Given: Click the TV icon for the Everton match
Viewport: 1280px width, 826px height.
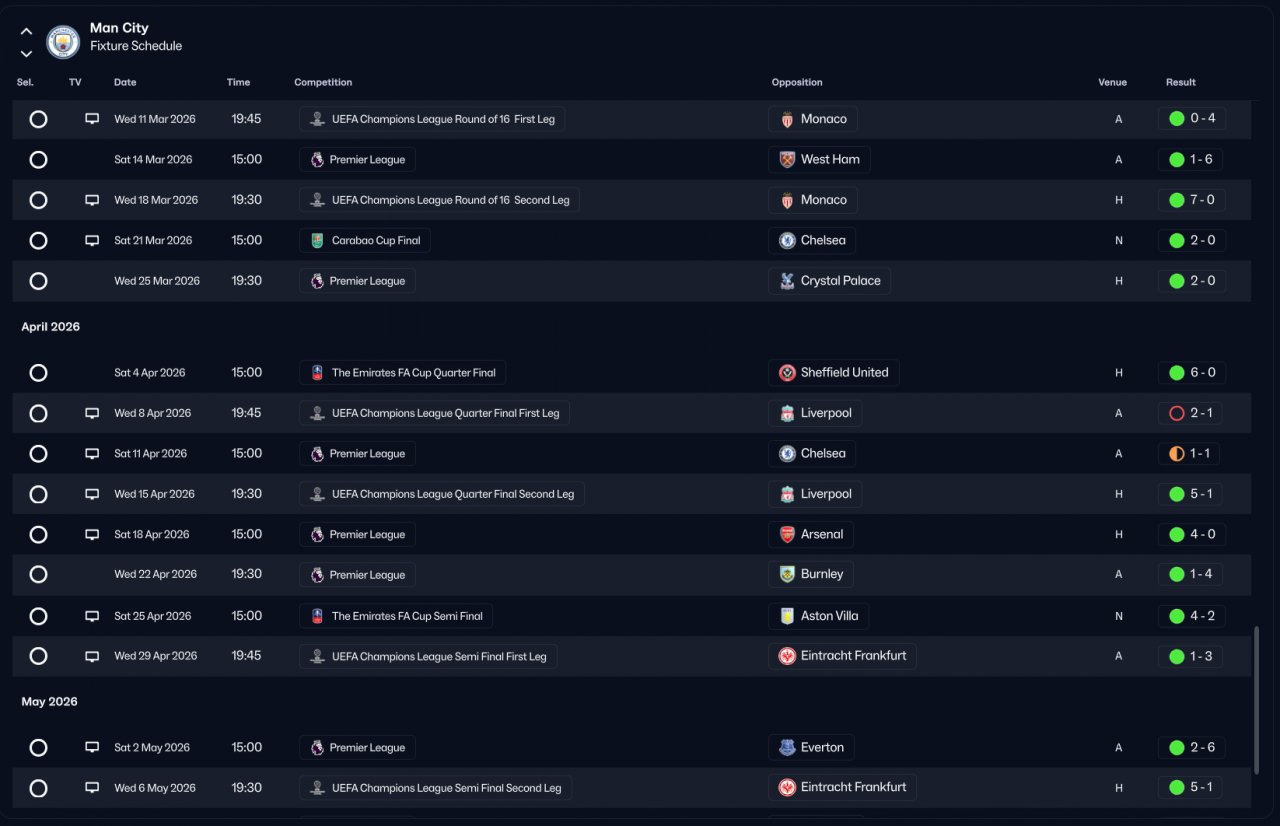Looking at the screenshot, I should pos(92,748).
